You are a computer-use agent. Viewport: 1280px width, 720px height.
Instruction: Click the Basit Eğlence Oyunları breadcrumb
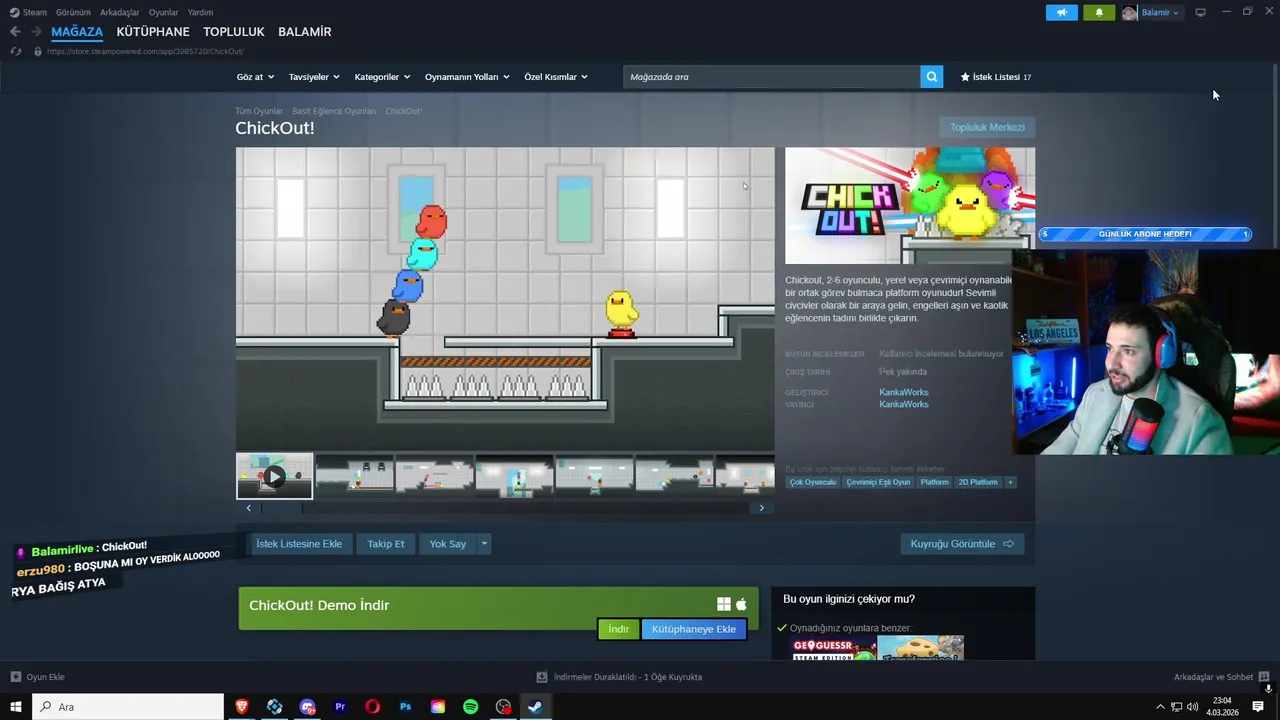coord(334,111)
